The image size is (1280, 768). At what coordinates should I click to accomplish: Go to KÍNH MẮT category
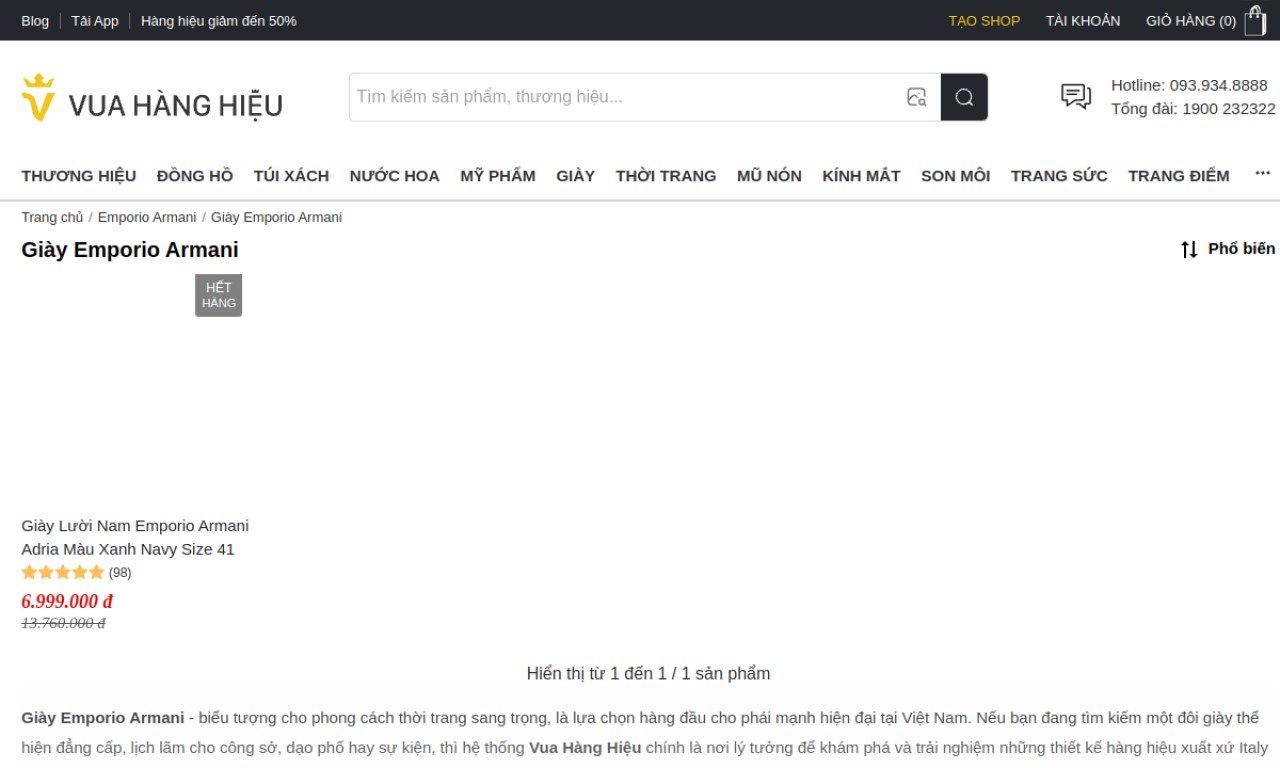pyautogui.click(x=861, y=176)
